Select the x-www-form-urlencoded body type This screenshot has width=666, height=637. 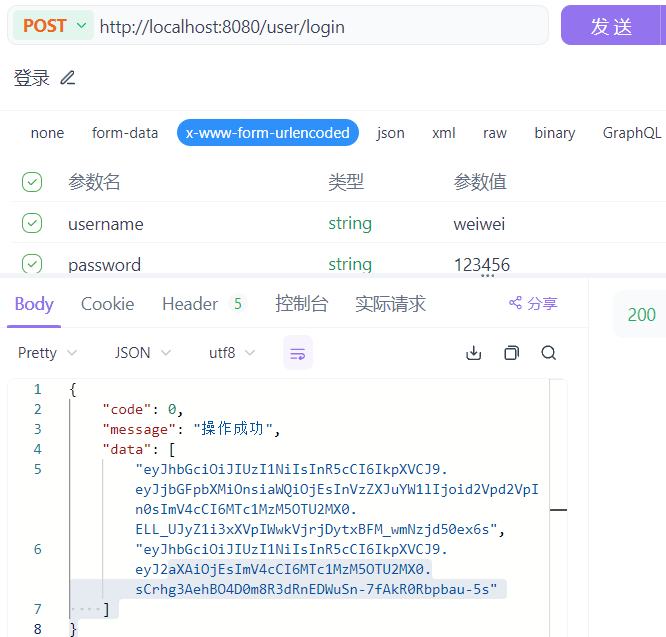[268, 133]
